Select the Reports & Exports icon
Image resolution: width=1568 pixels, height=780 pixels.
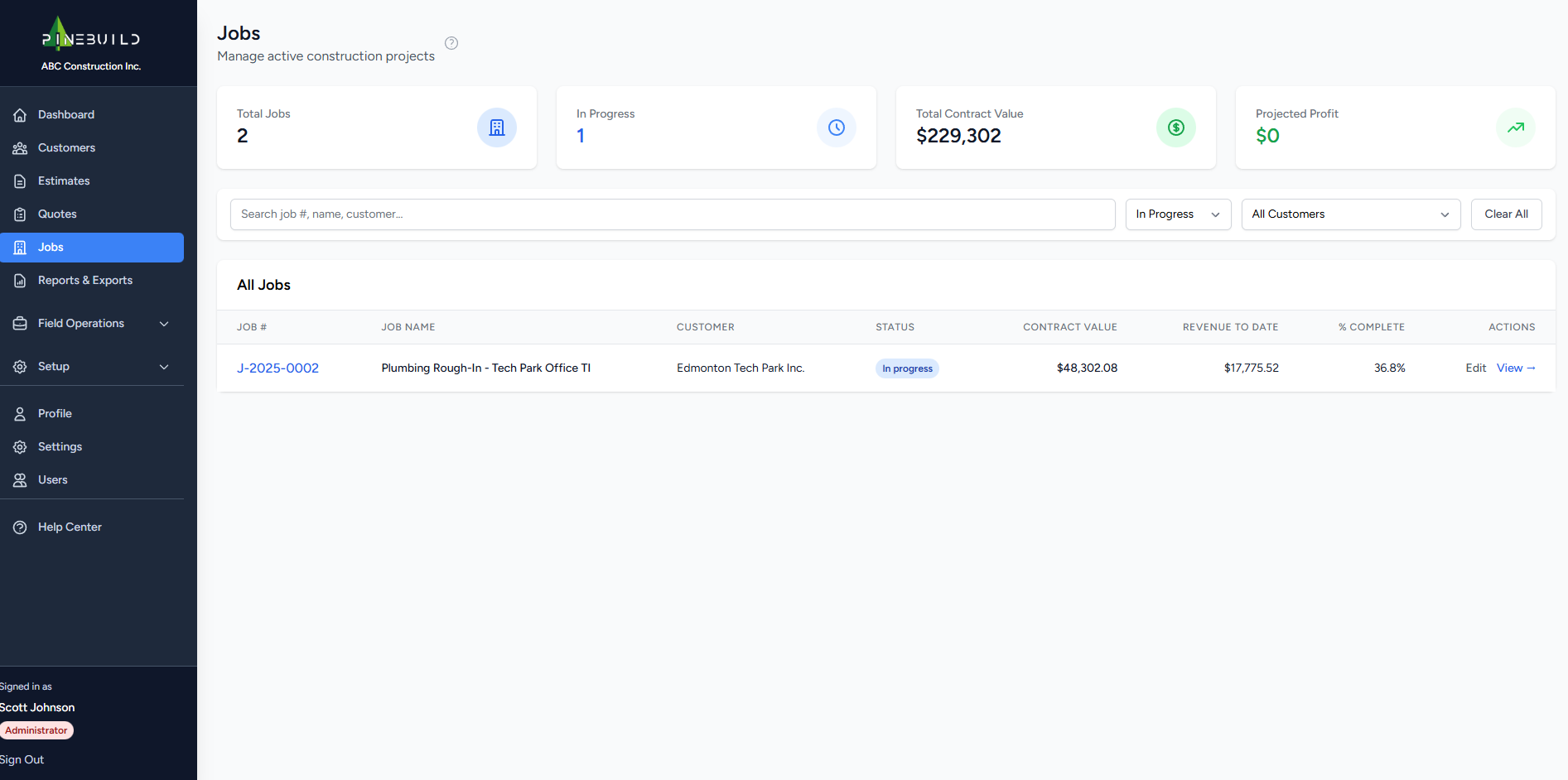20,280
